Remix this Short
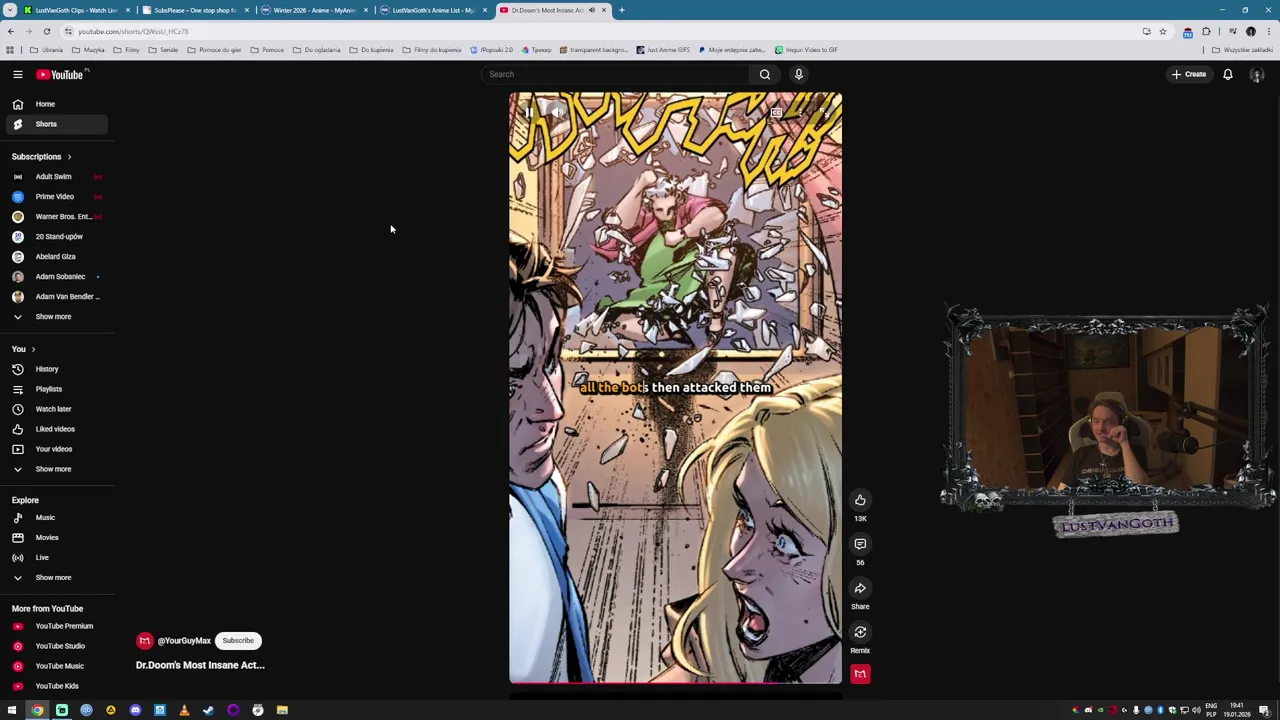Viewport: 1280px width, 720px height. (860, 632)
